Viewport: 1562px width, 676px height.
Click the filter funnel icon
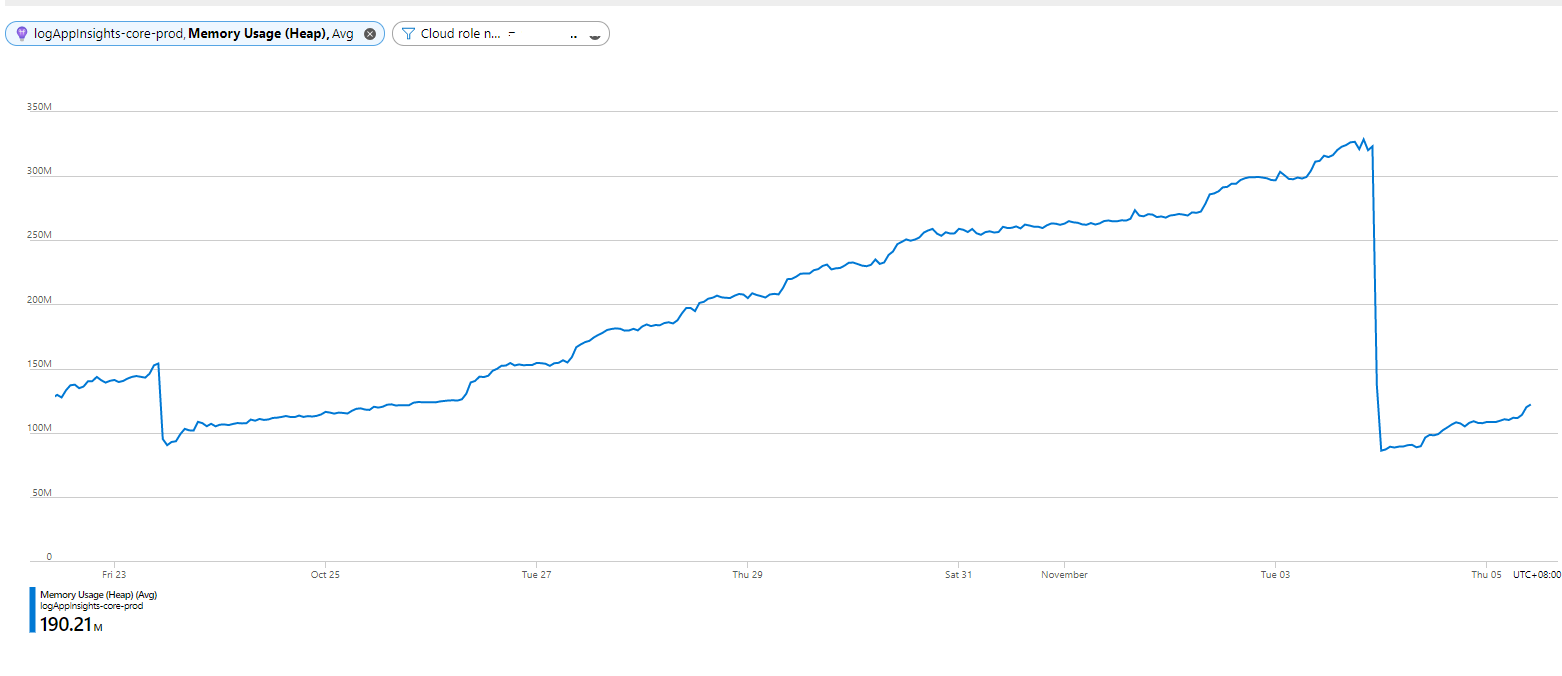tap(407, 33)
